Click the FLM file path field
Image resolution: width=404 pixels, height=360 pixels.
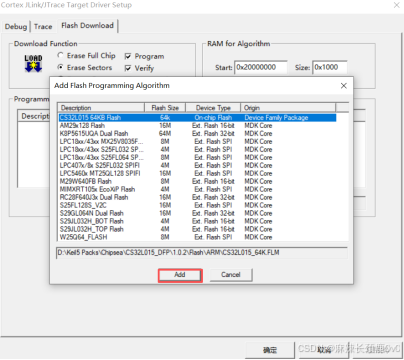coord(202,253)
